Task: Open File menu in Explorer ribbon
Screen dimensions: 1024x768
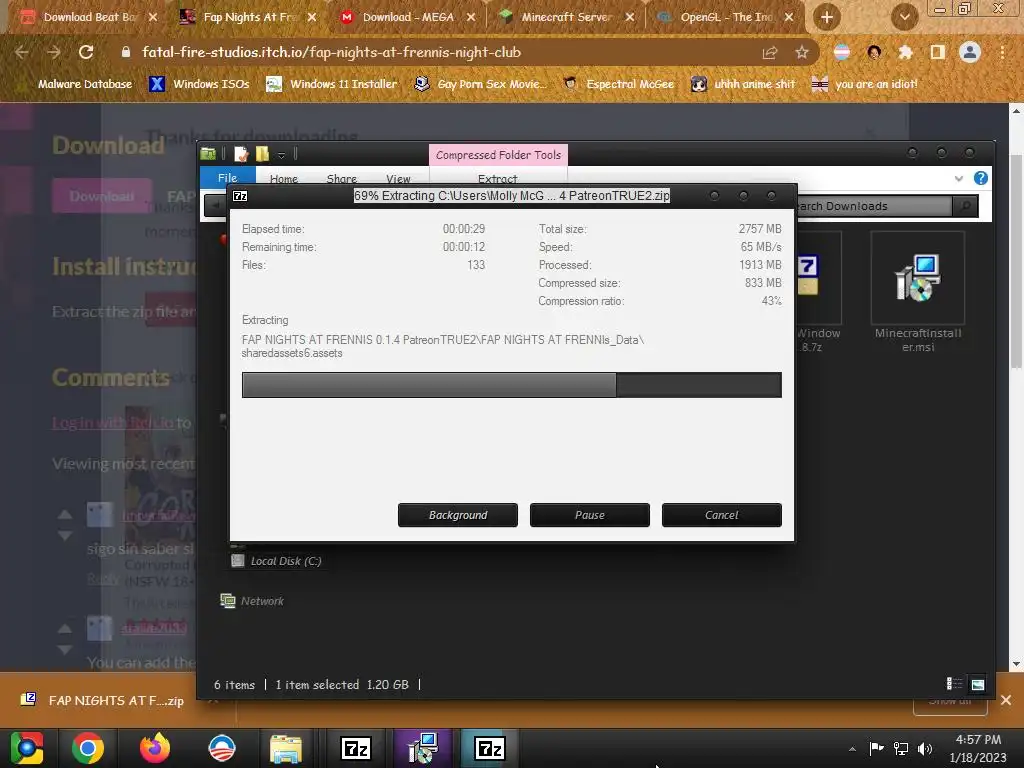Action: (227, 178)
